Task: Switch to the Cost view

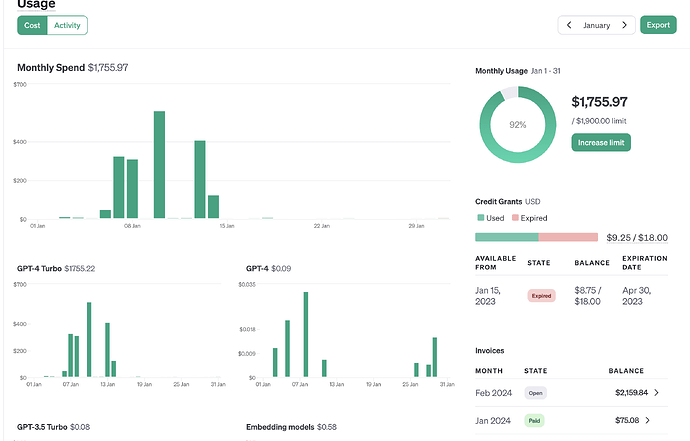Action: pyautogui.click(x=32, y=25)
